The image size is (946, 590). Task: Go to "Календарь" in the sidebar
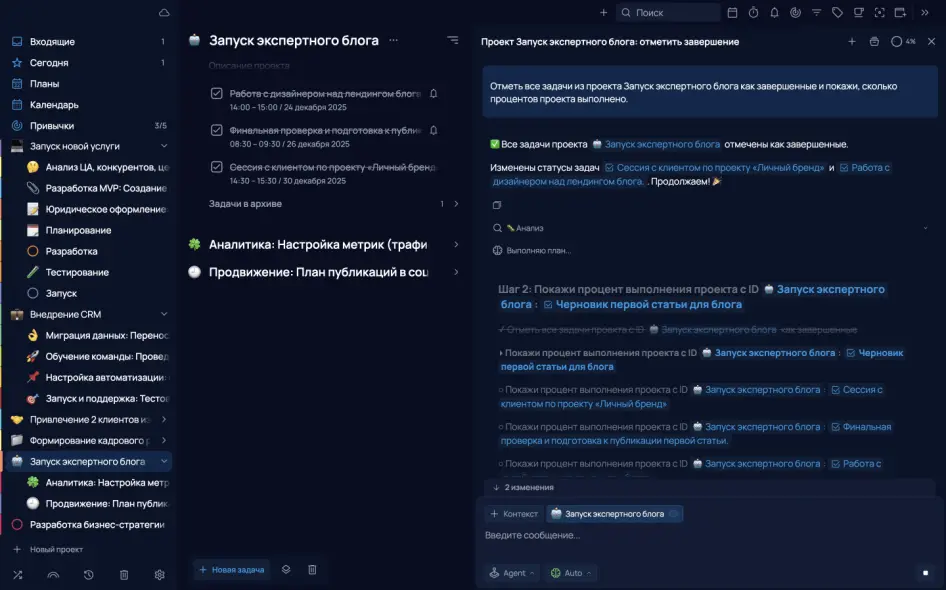tap(54, 105)
